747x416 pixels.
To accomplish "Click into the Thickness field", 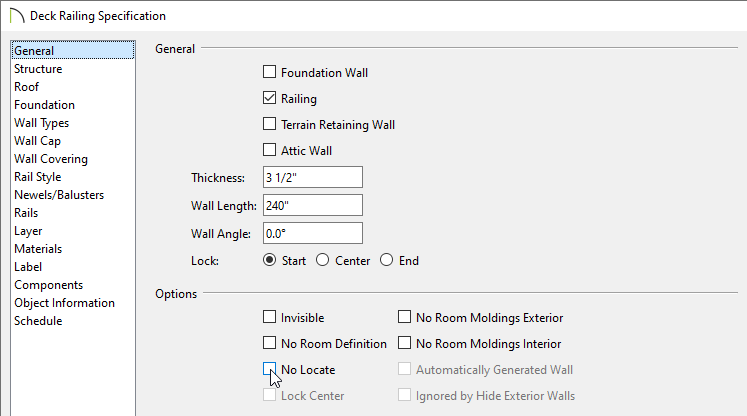I will pos(313,177).
